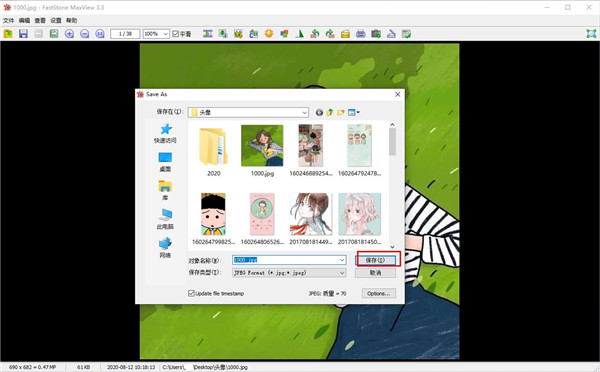Toggle the Update file timestamp checkbox
Image resolution: width=600 pixels, height=372 pixels.
[191, 293]
